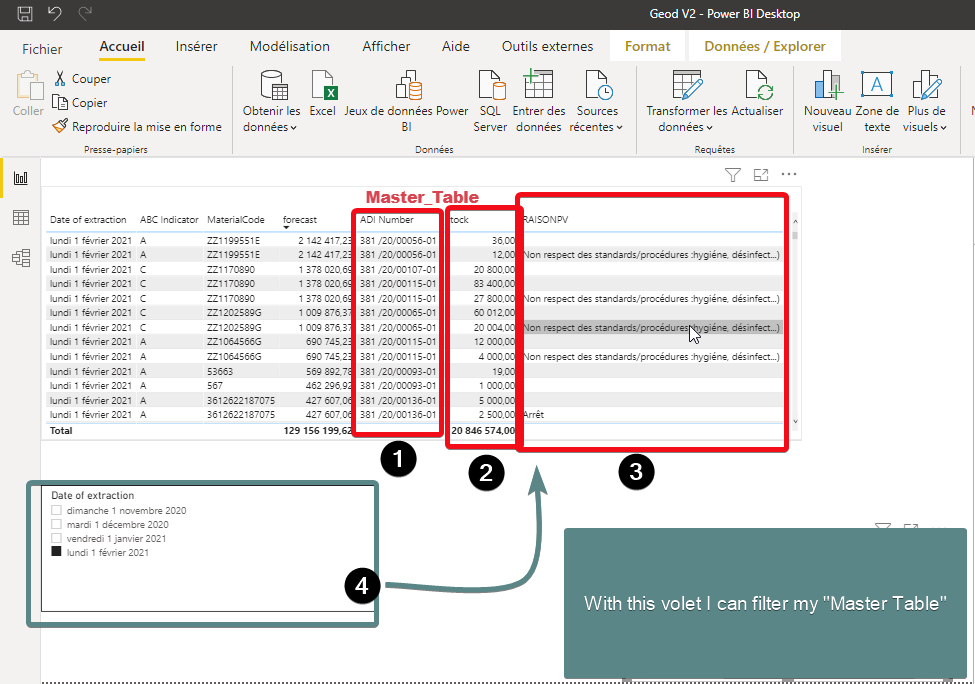Switch to Data view in sidebar
This screenshot has height=684, width=975.
(21, 218)
